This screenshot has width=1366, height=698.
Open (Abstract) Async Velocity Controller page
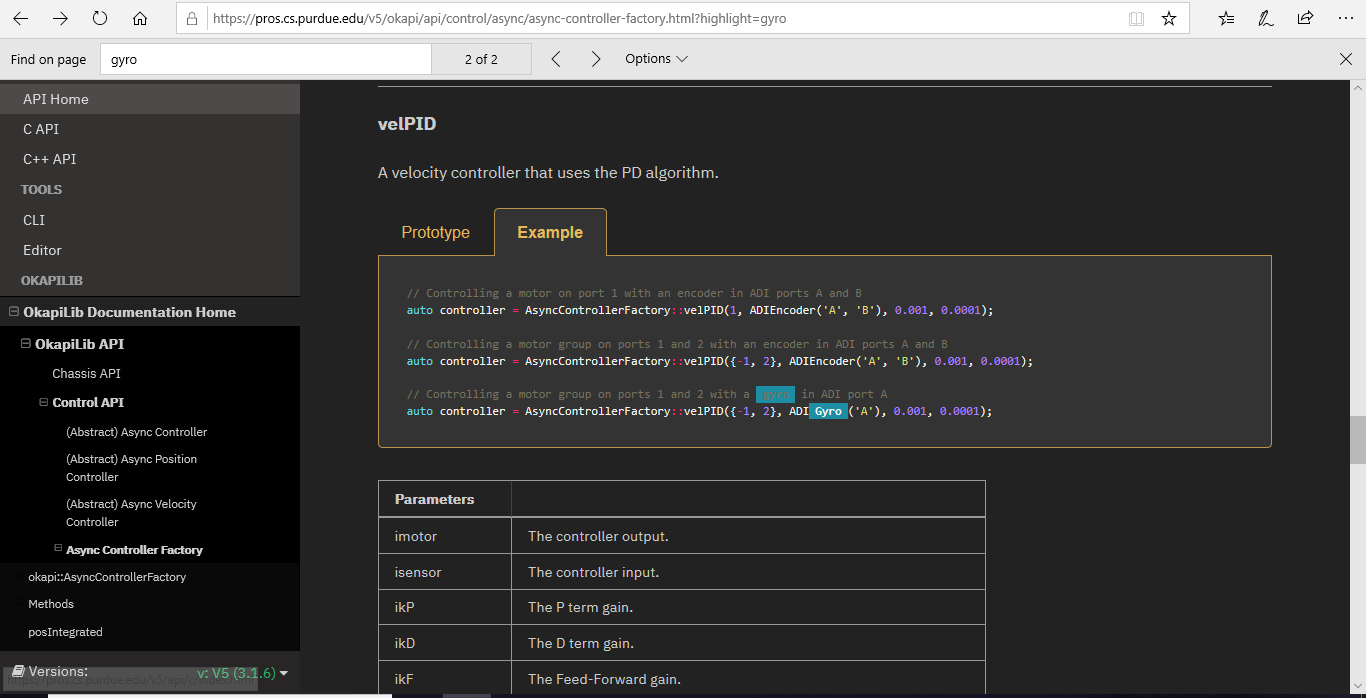pyautogui.click(x=132, y=513)
